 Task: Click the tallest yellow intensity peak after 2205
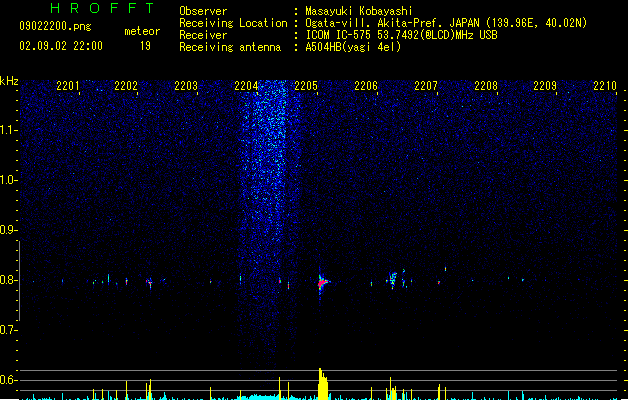(x=323, y=384)
